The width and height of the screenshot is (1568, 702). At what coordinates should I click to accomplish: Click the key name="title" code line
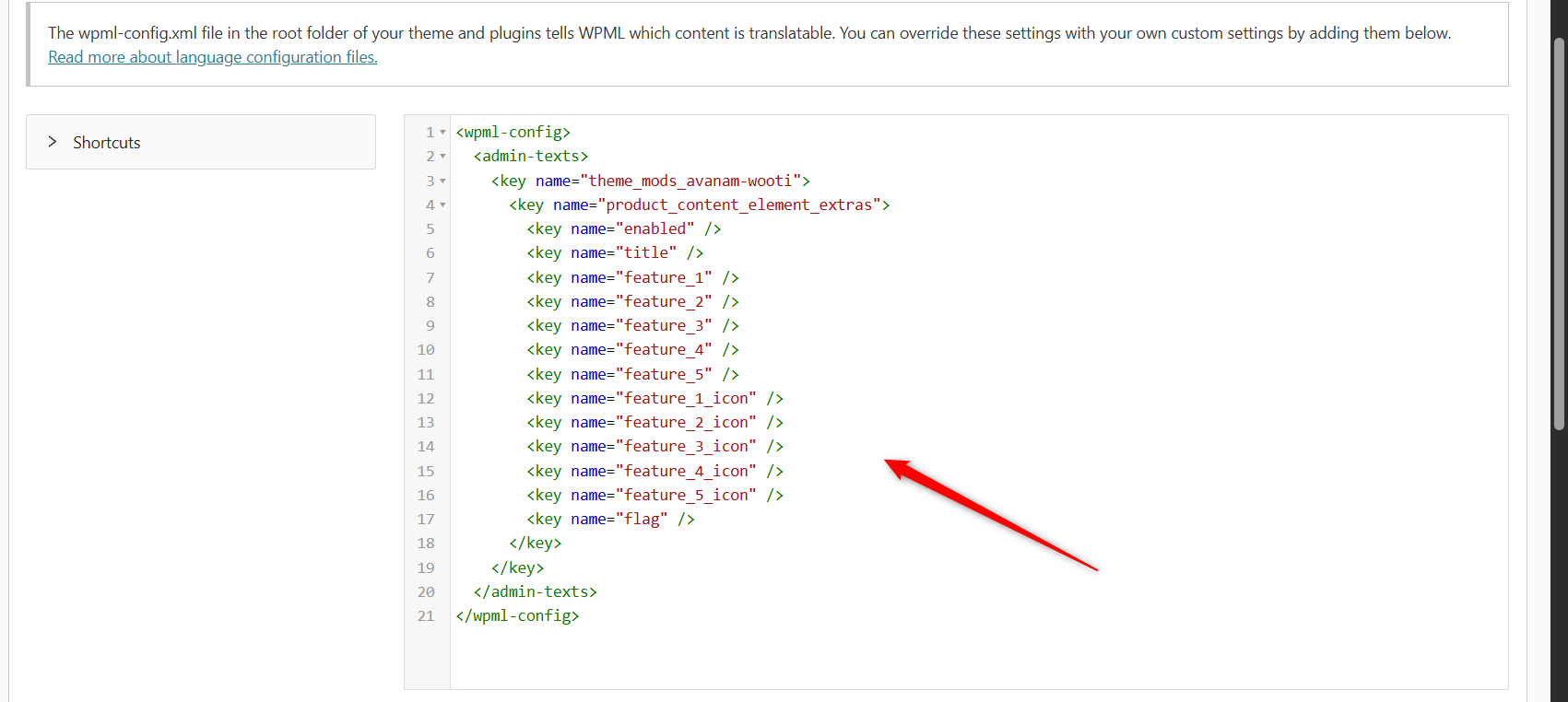click(615, 252)
